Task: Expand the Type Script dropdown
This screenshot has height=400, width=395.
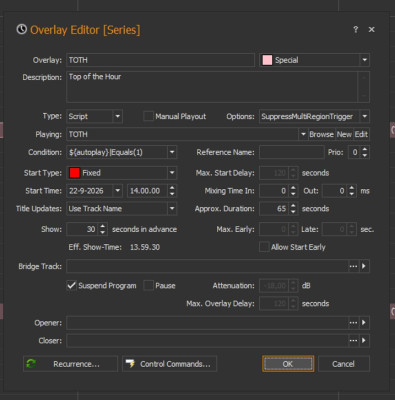Action: [117, 116]
